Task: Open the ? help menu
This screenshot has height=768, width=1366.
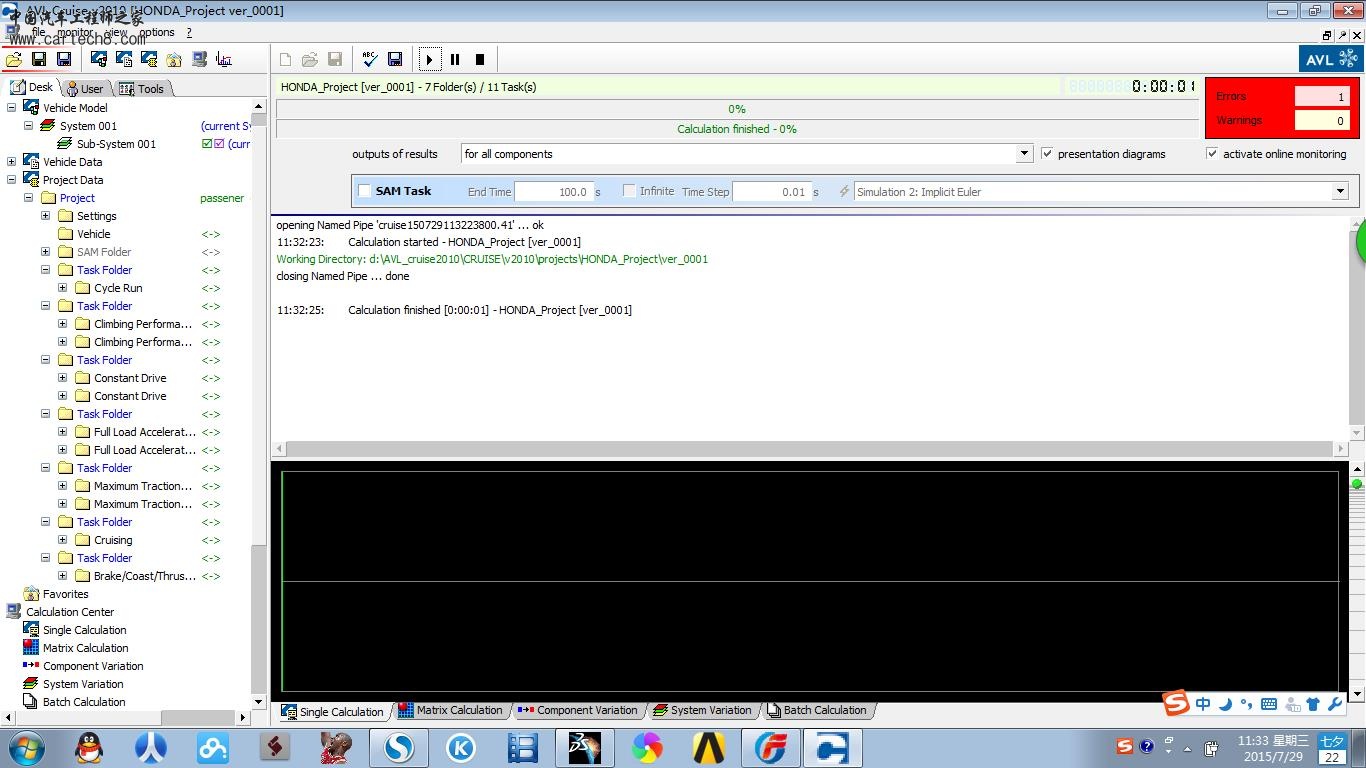Action: 189,32
